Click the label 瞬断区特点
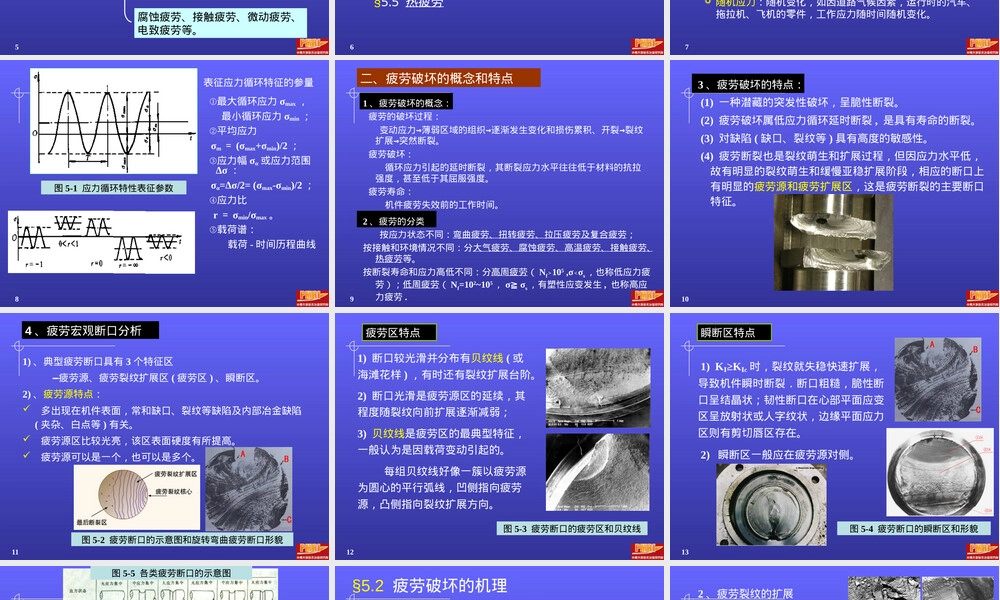Screen dimensions: 1000x600 (x=734, y=332)
